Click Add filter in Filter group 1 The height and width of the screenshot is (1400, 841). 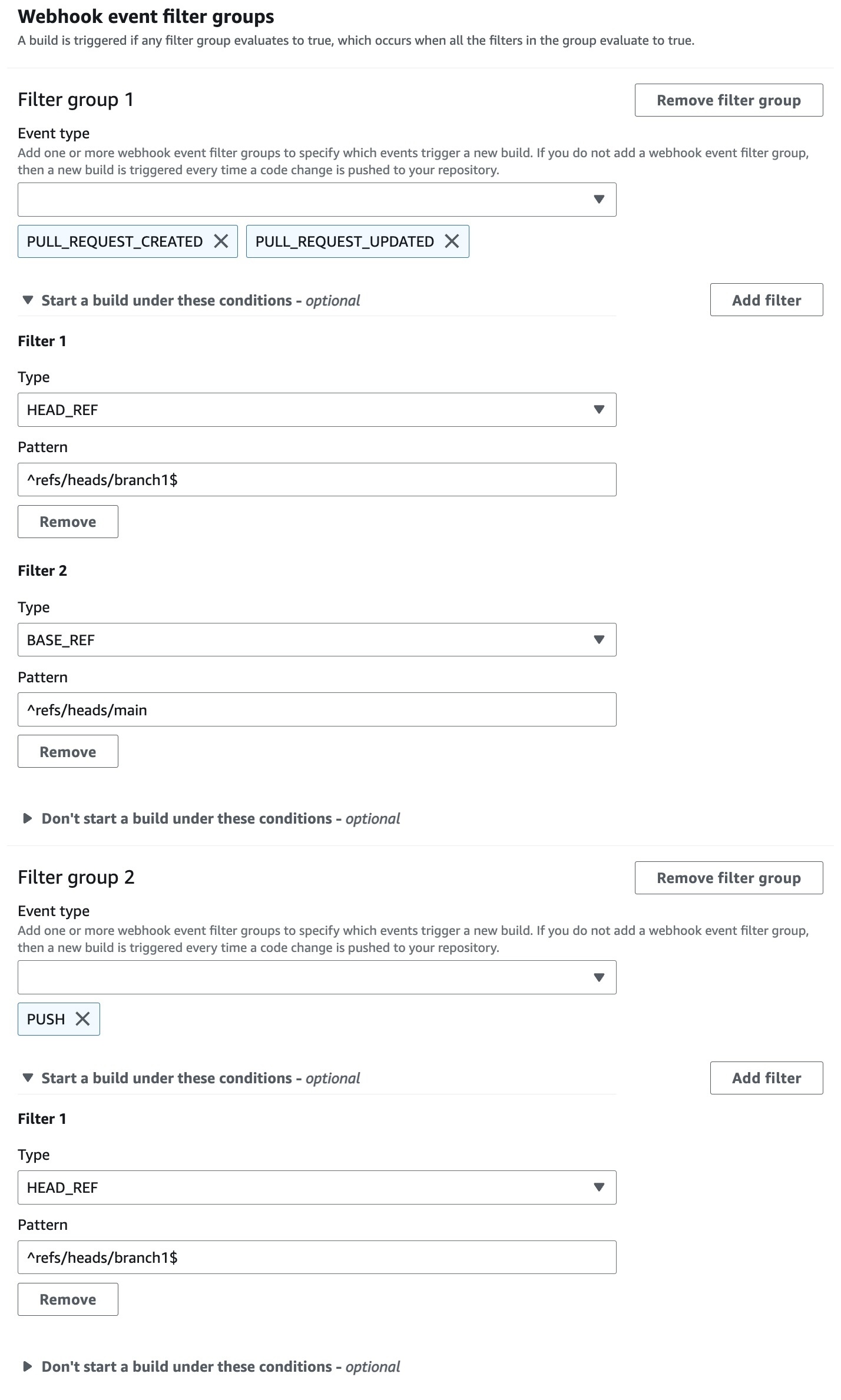pyautogui.click(x=766, y=300)
